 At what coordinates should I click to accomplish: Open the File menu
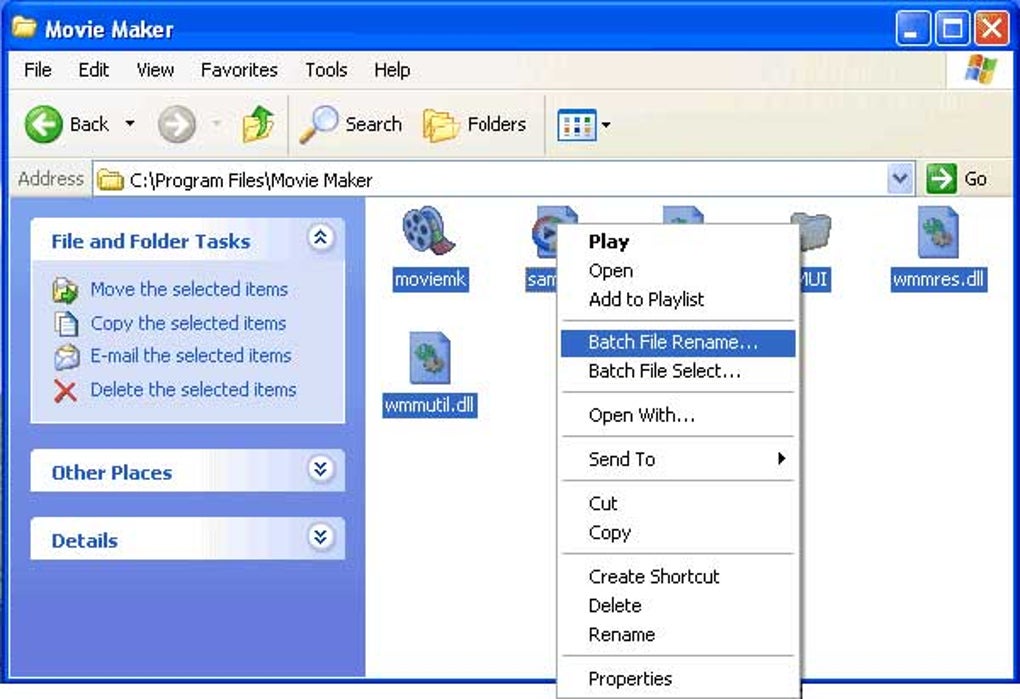[38, 70]
